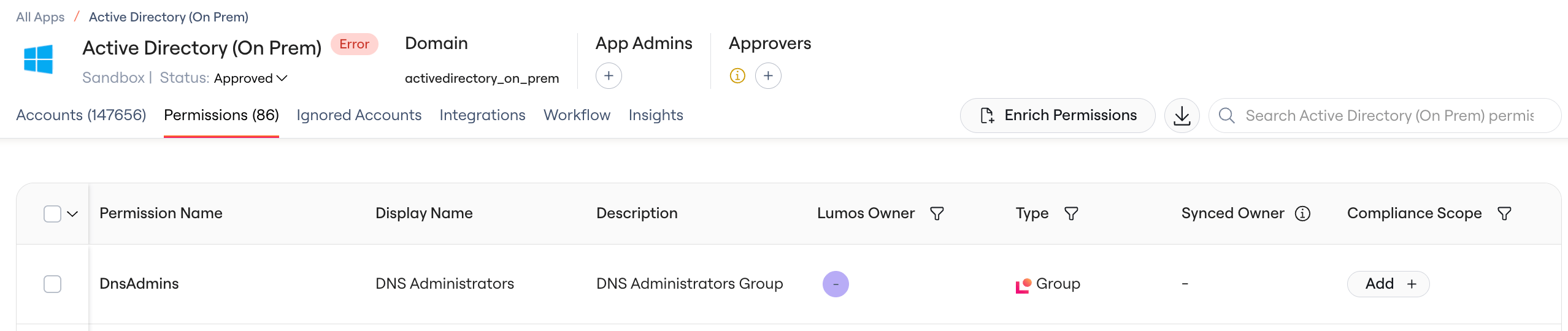Toggle the select-all permissions checkbox

coord(53,214)
